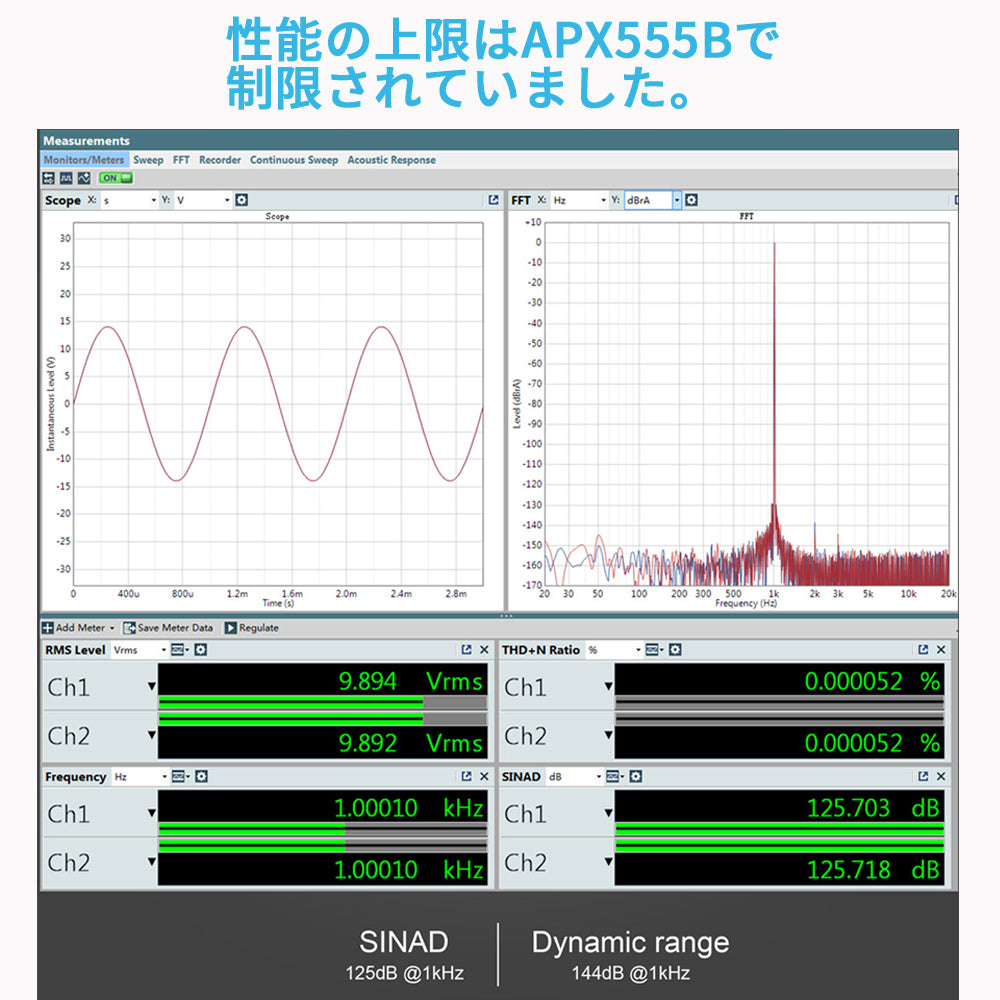The image size is (1000, 1000).
Task: Select the Acoustic Response measurement
Action: [x=391, y=160]
